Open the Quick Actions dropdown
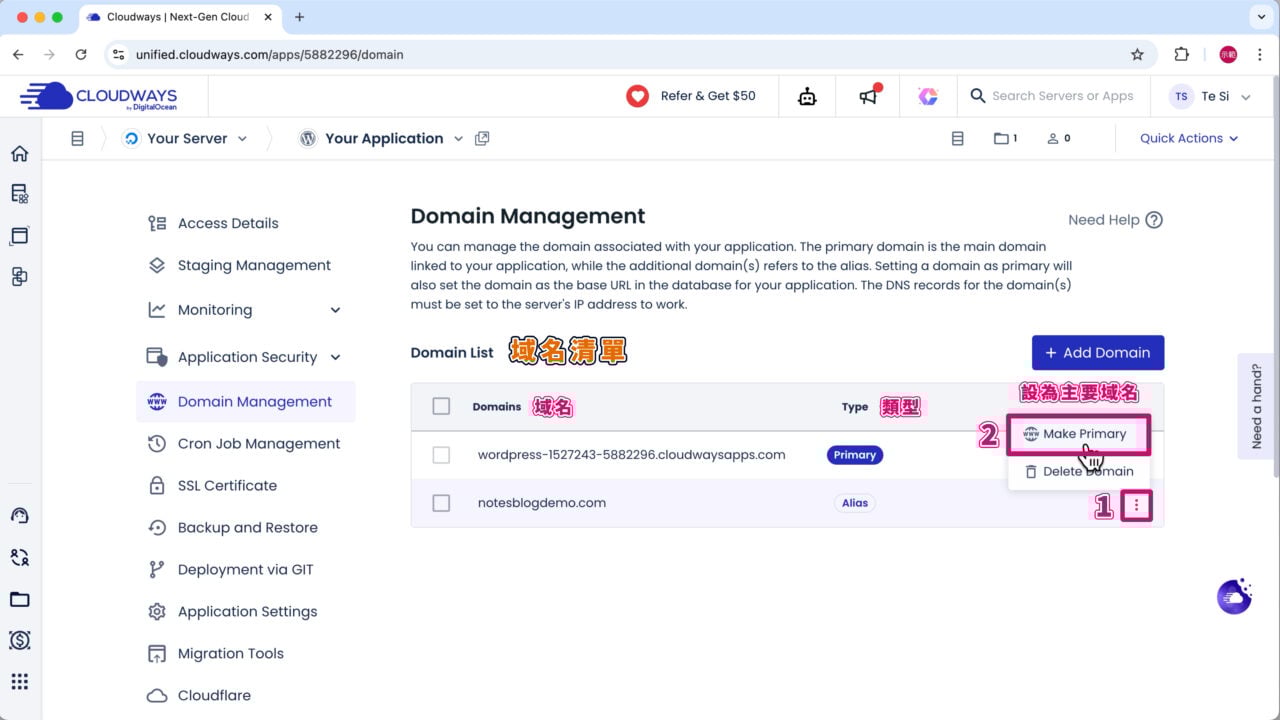Image resolution: width=1280 pixels, height=720 pixels. point(1188,139)
